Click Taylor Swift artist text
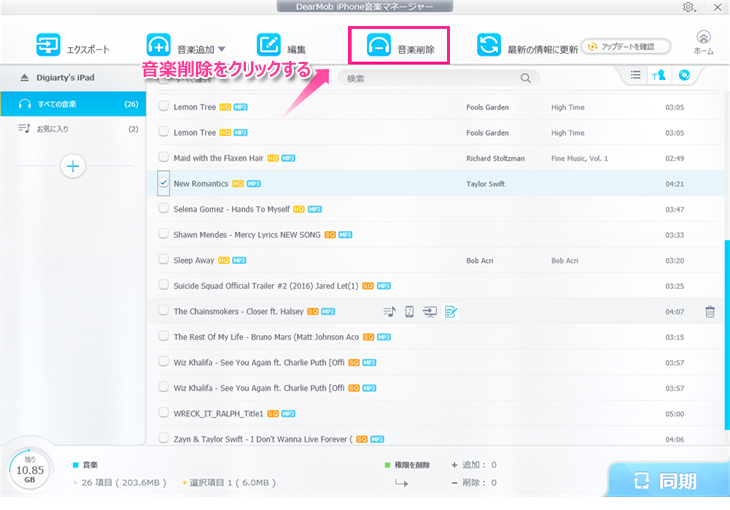Viewport: 730px width, 510px height. [485, 184]
